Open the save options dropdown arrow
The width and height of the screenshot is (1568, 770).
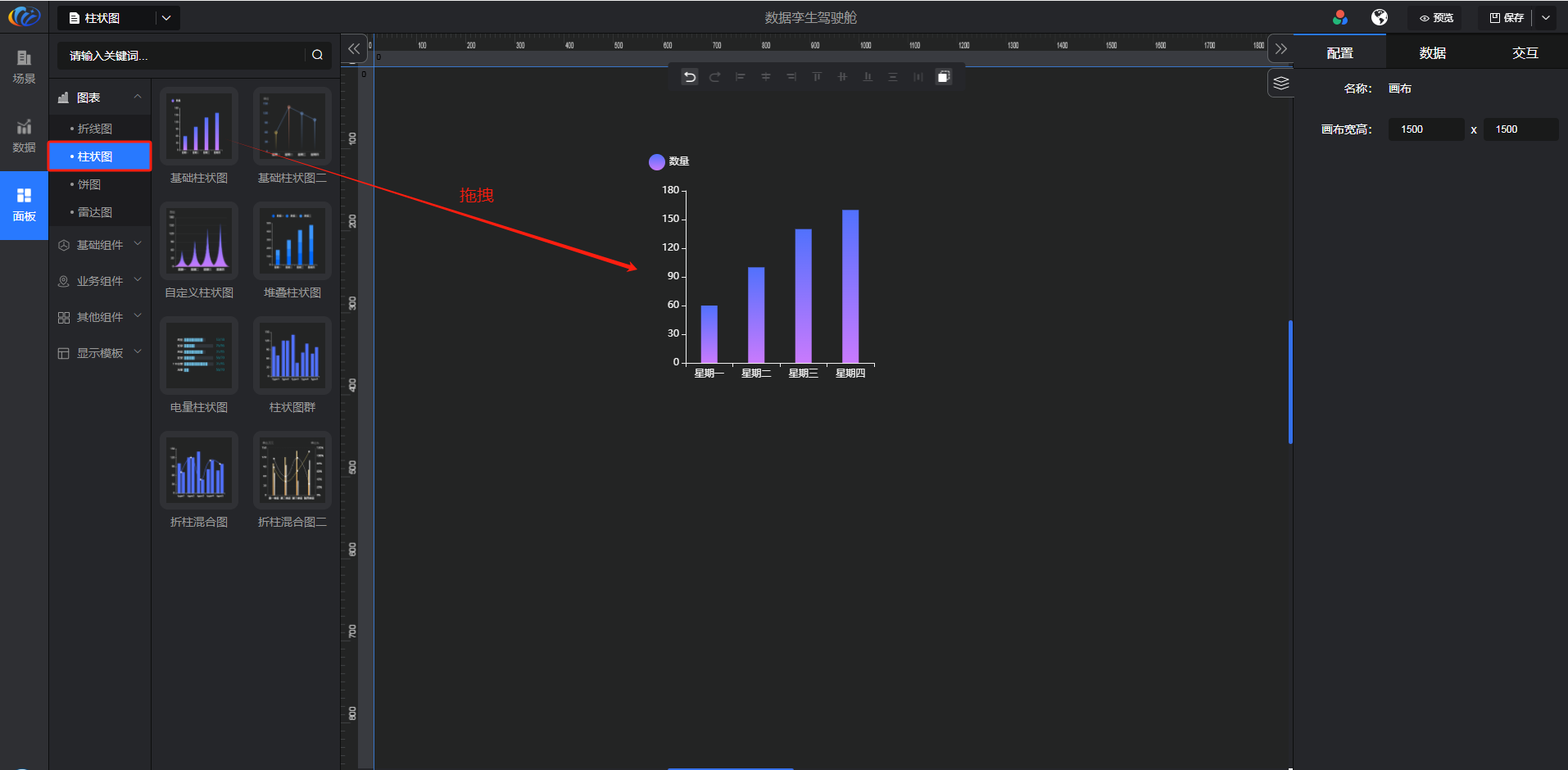coord(1546,17)
